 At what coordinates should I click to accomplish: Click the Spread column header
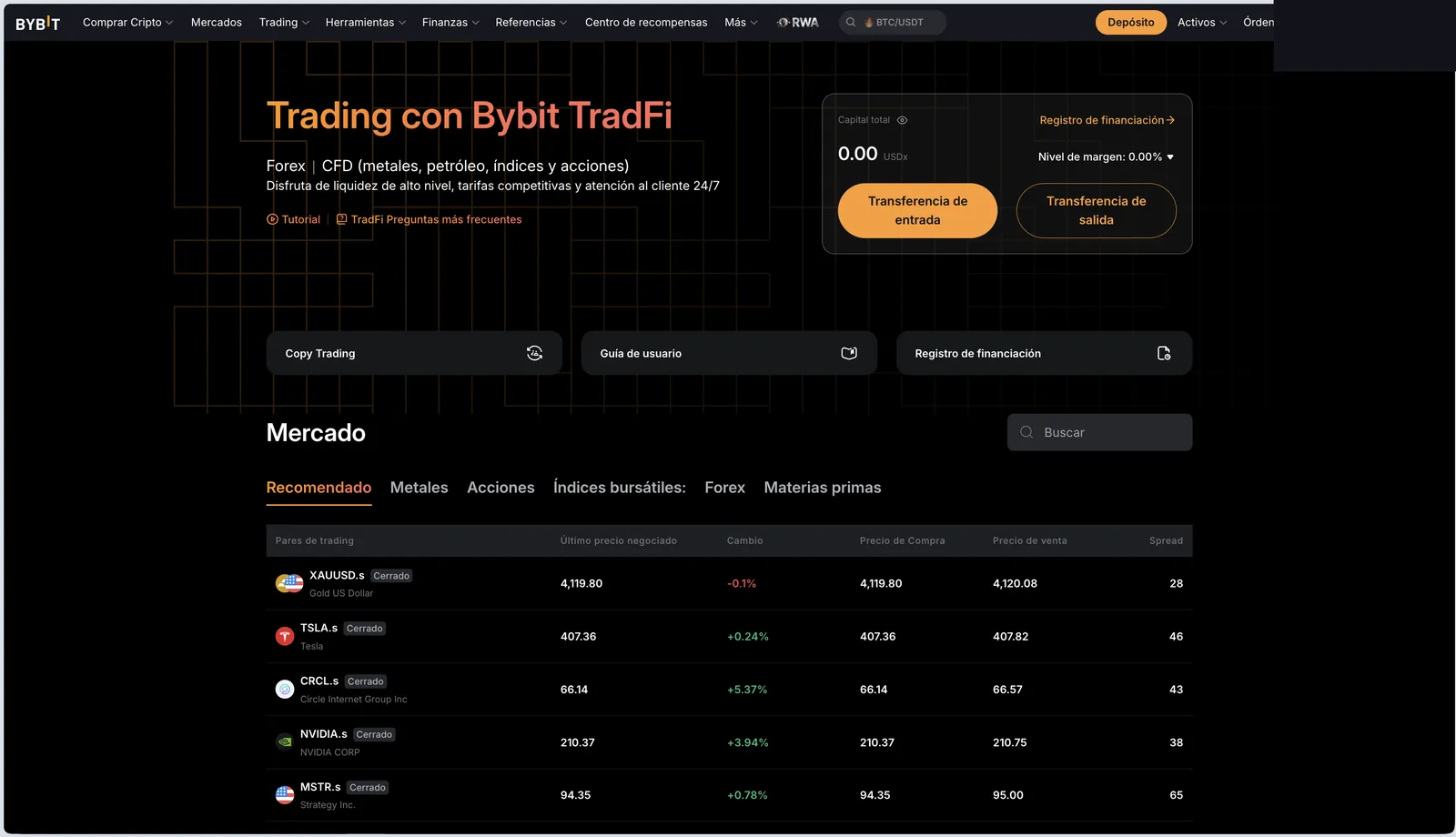1166,540
